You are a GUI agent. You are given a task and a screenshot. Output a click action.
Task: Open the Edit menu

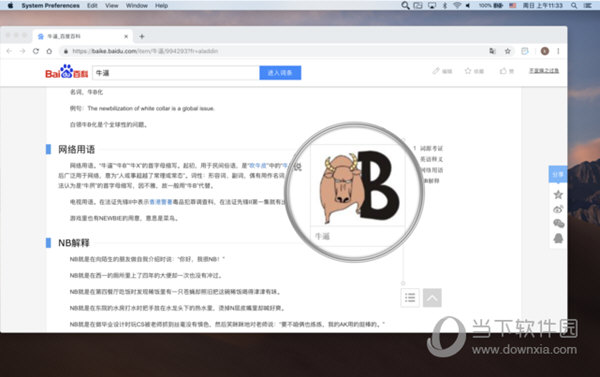[92, 5]
